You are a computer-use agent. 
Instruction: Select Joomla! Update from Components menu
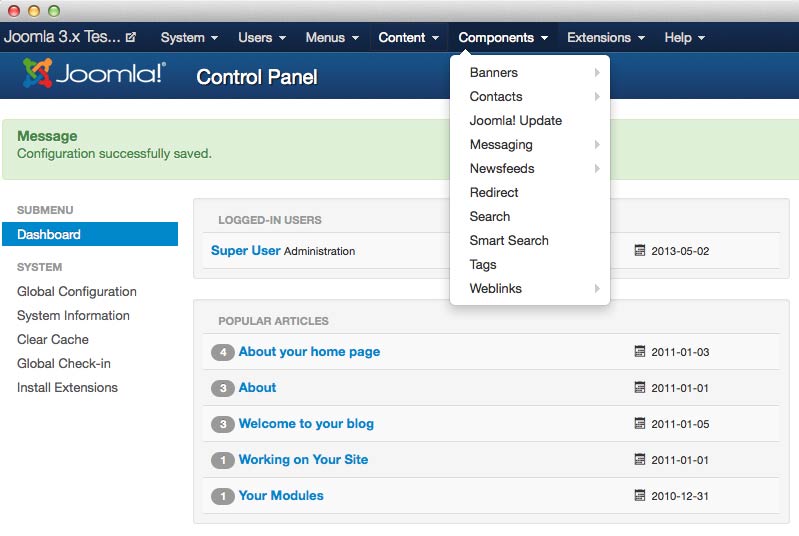(x=516, y=121)
